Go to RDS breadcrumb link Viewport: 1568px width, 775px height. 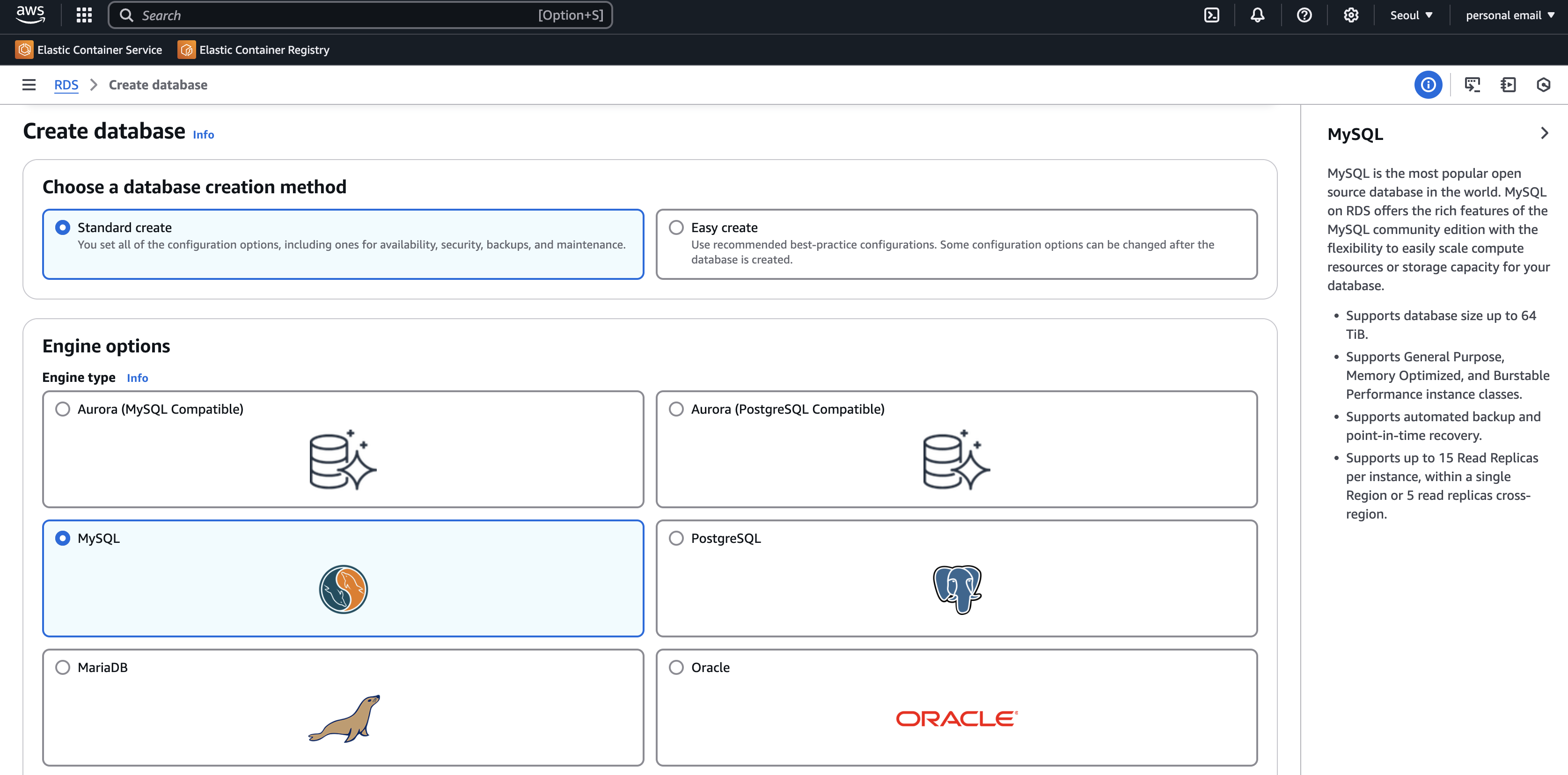(x=66, y=85)
